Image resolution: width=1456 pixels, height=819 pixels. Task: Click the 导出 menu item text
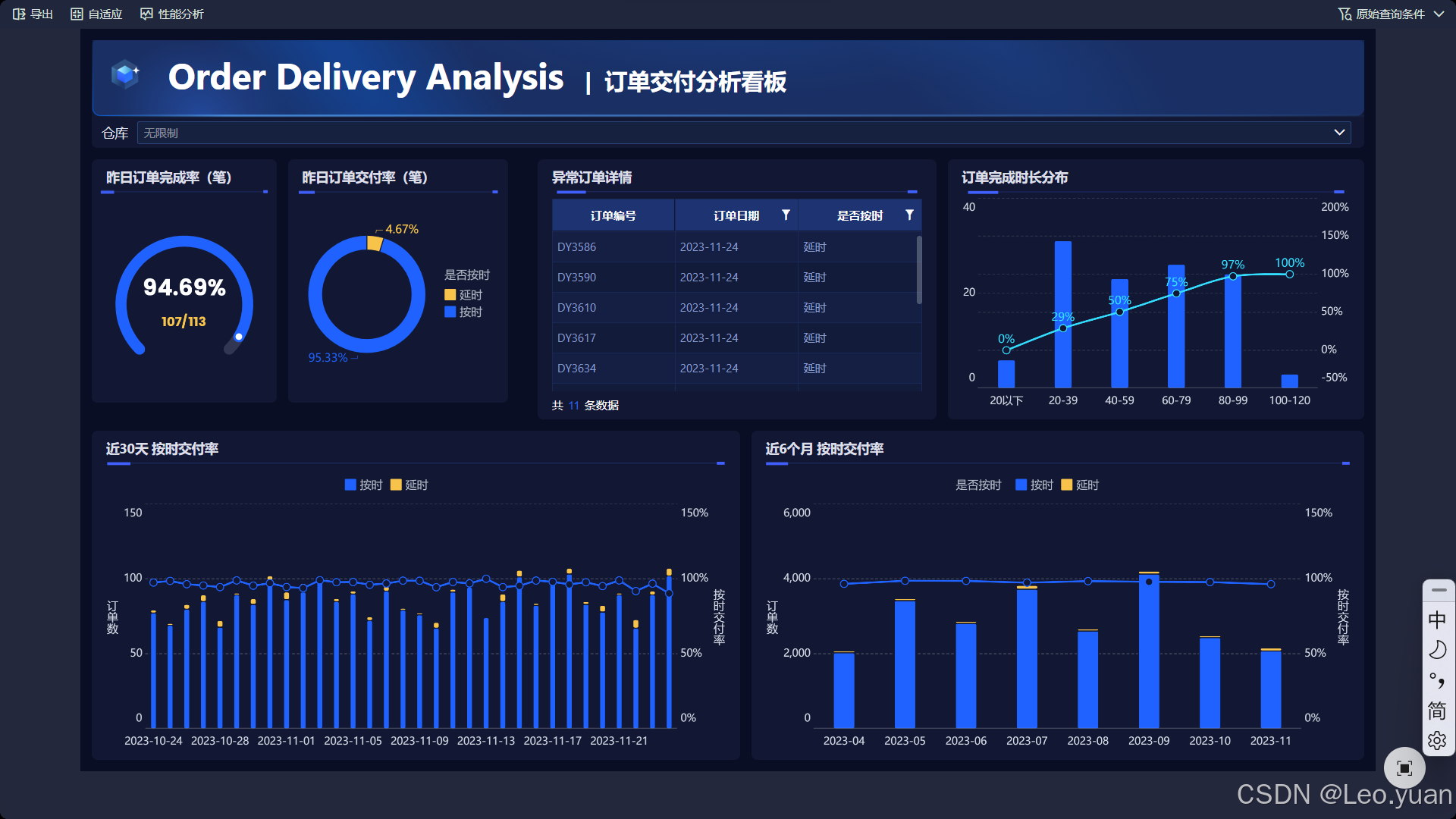42,14
